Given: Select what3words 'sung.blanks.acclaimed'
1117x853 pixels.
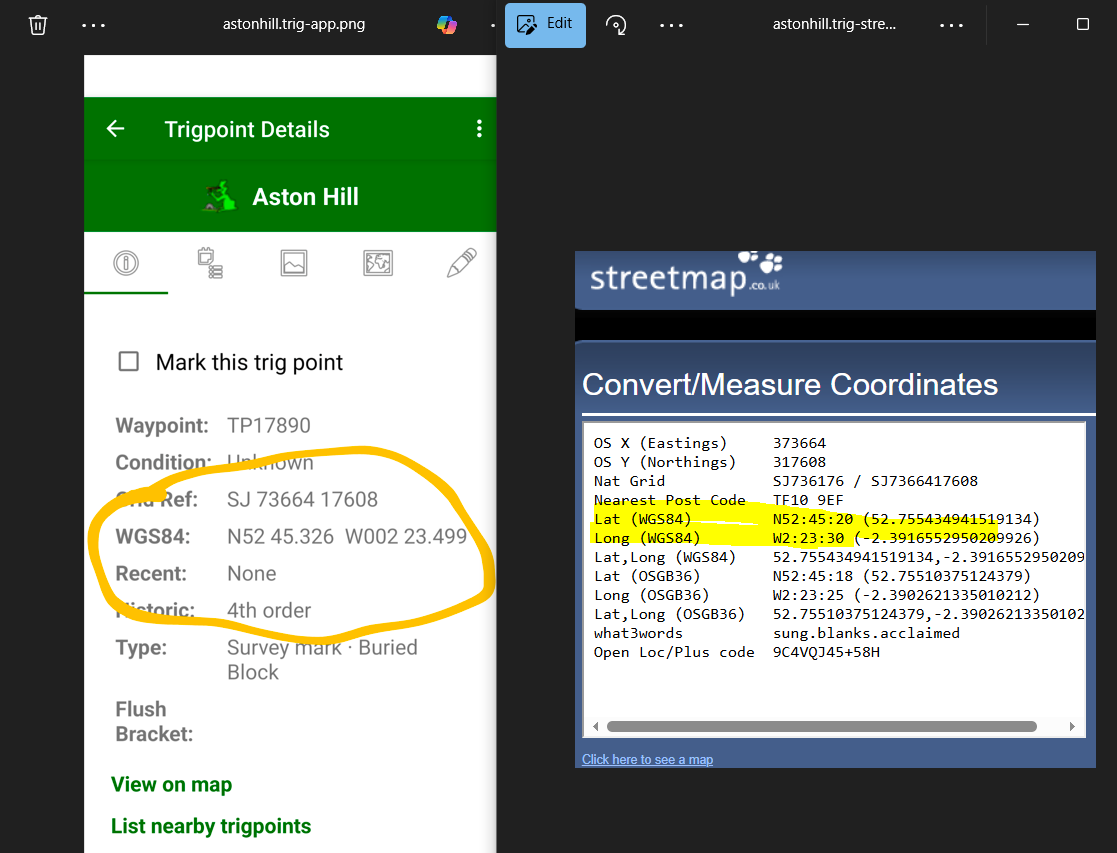Looking at the screenshot, I should point(866,634).
